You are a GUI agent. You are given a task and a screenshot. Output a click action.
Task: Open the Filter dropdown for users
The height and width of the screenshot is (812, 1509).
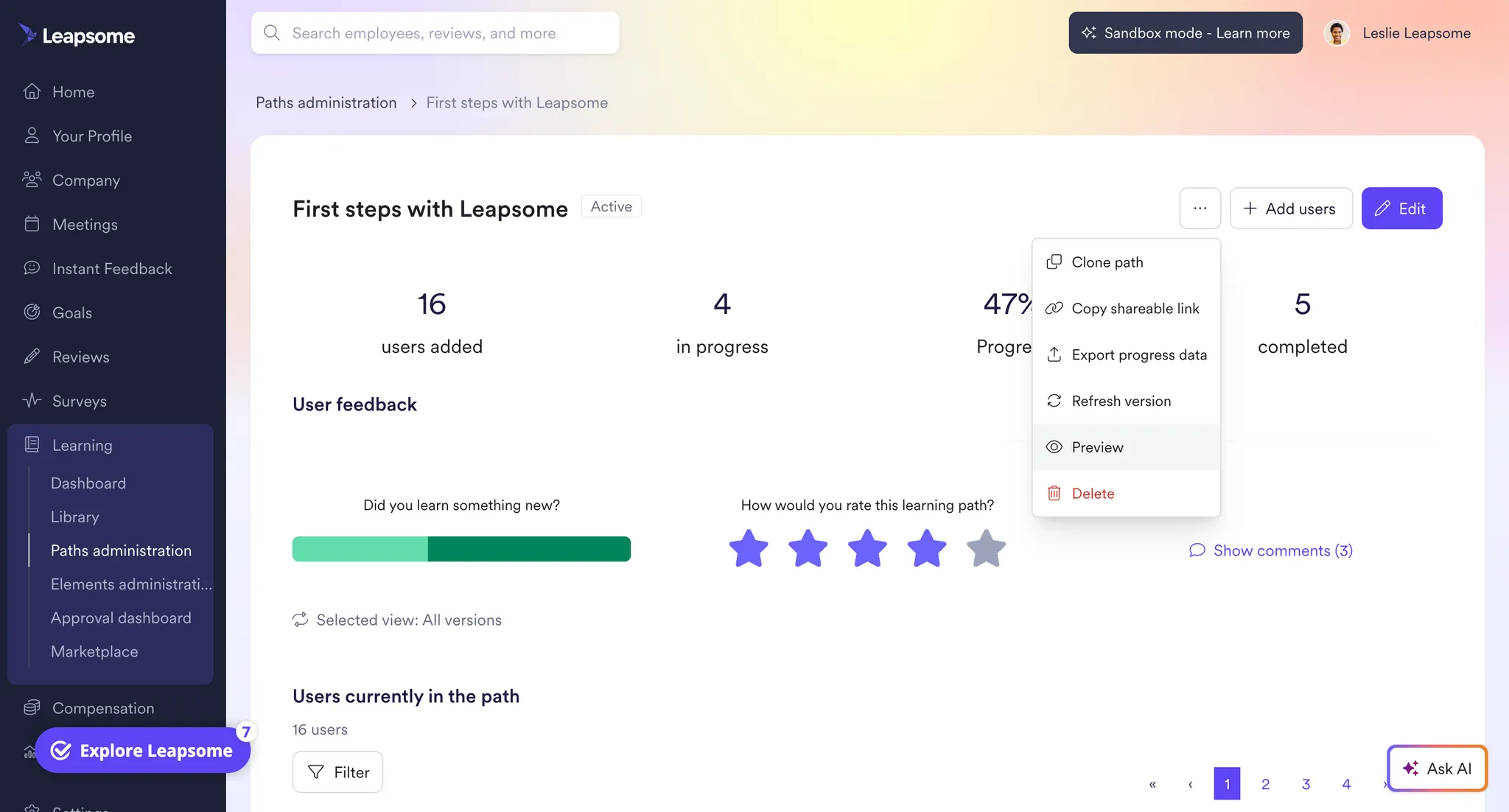pyautogui.click(x=337, y=772)
